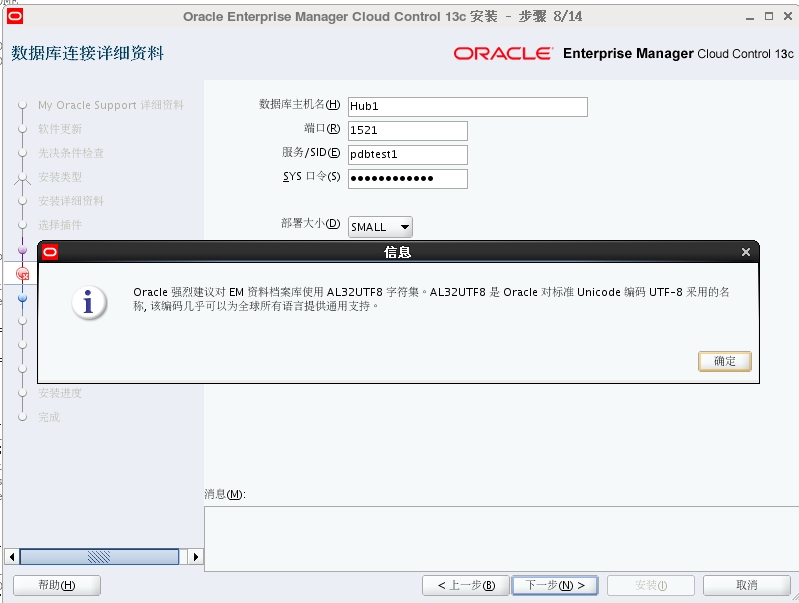Click the ORACLE Enterprise Manager brand logo
Image resolution: width=799 pixels, height=603 pixels.
coord(623,54)
